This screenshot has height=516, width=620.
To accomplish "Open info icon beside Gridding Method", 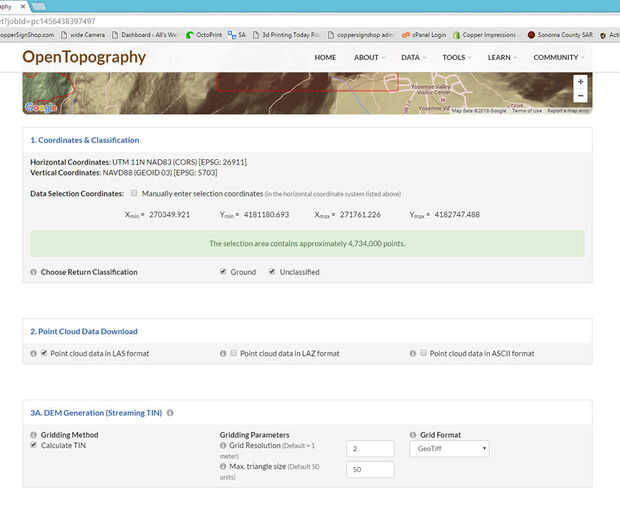I will 34,435.
